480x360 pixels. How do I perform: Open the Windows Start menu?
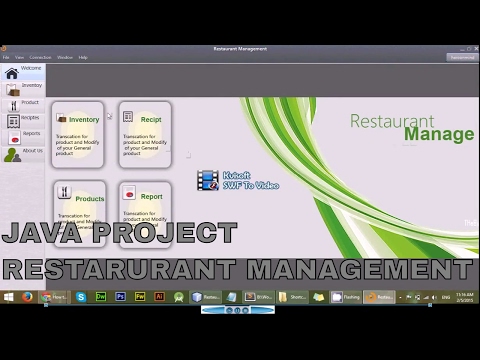[x=8, y=297]
